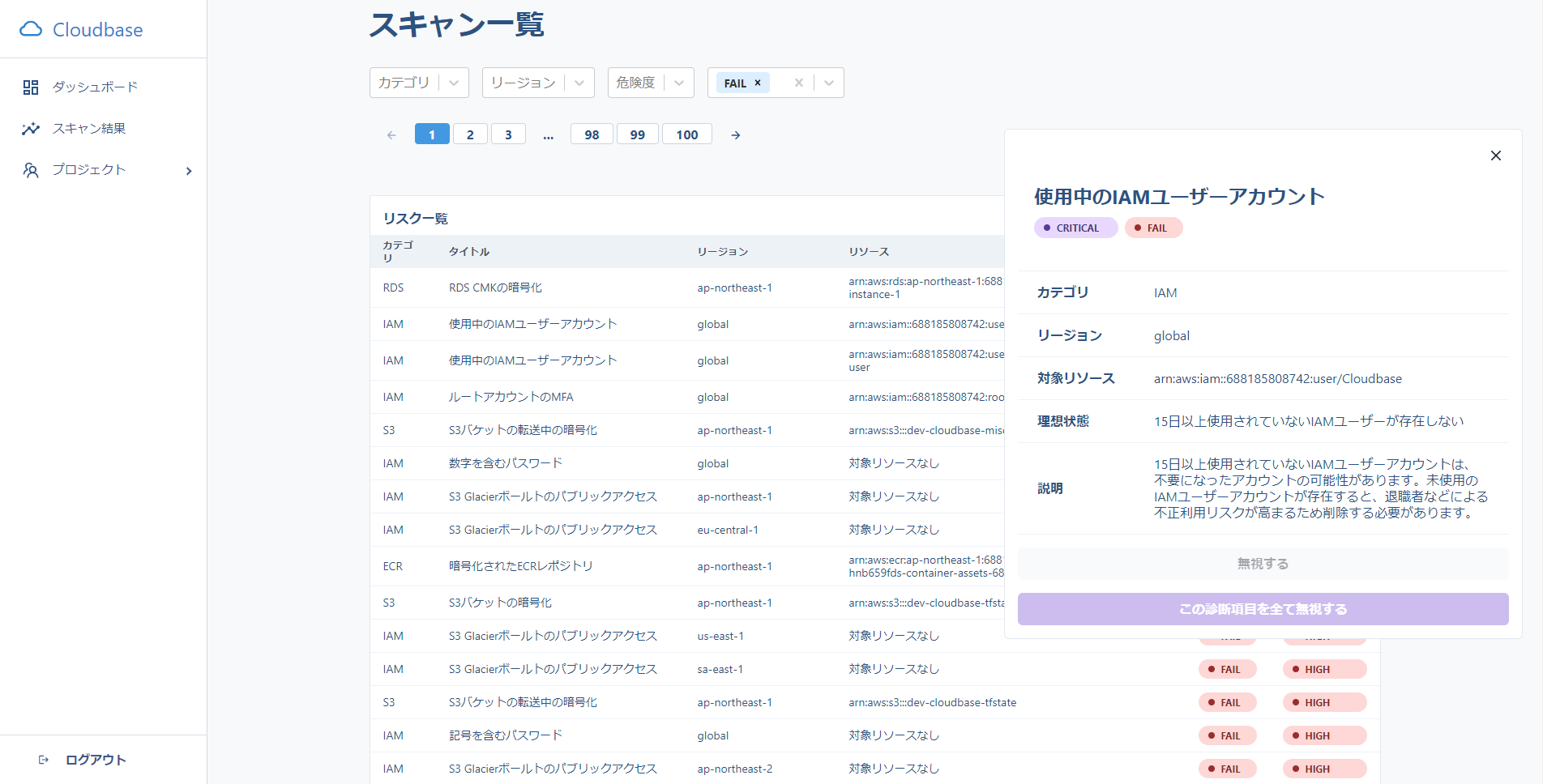Click the Cloudbase cloud logo icon
Viewport: 1543px width, 784px height.
(x=31, y=30)
